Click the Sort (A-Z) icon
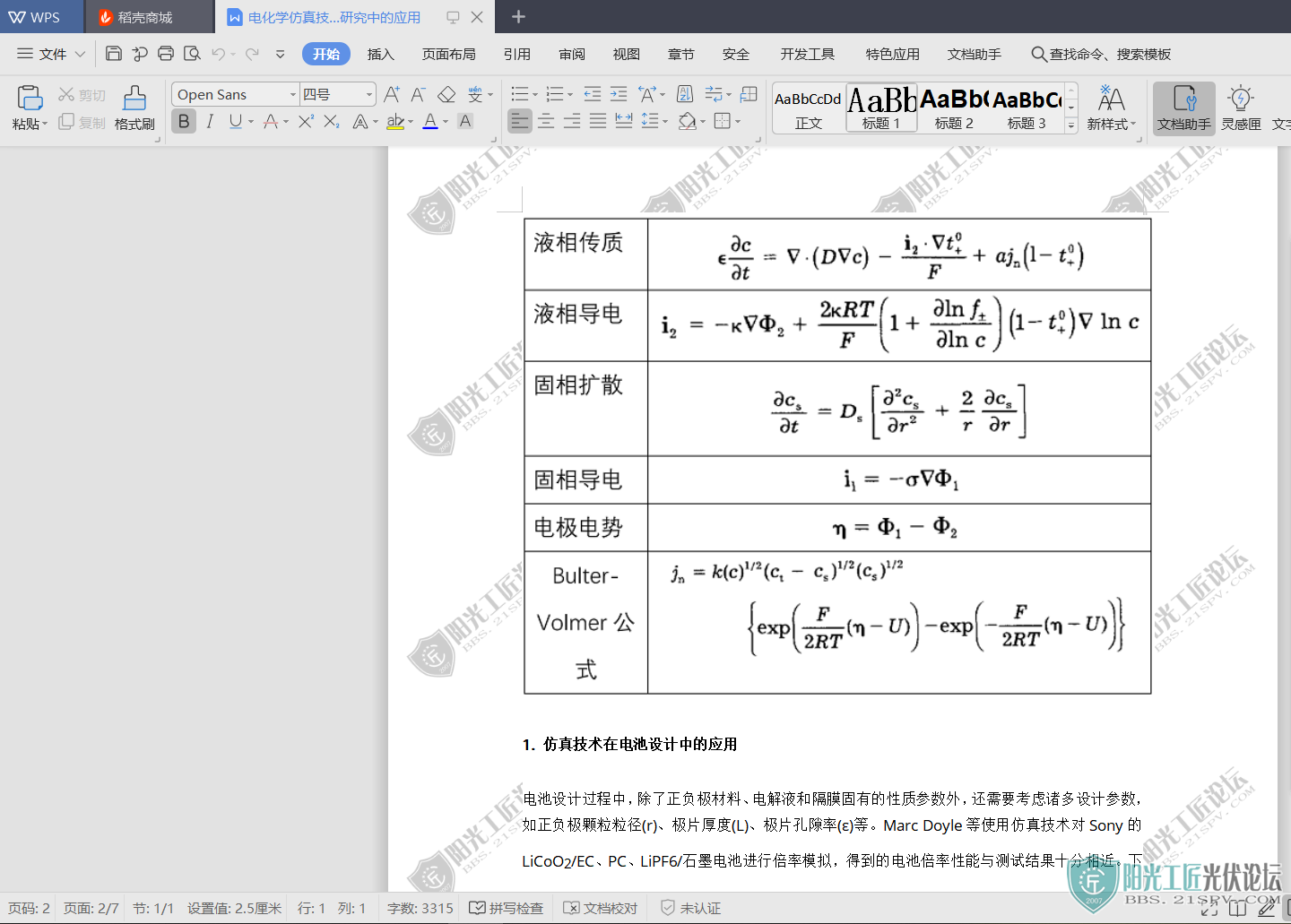The image size is (1291, 924). 685,94
